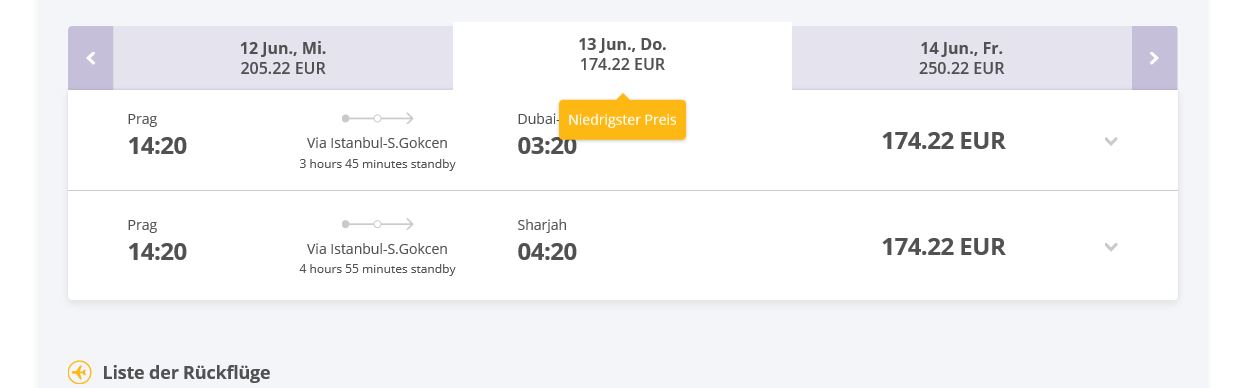Viewport: 1237px width, 388px height.
Task: Choose the 174.22 EUR price for Dubai flight
Action: coord(943,141)
